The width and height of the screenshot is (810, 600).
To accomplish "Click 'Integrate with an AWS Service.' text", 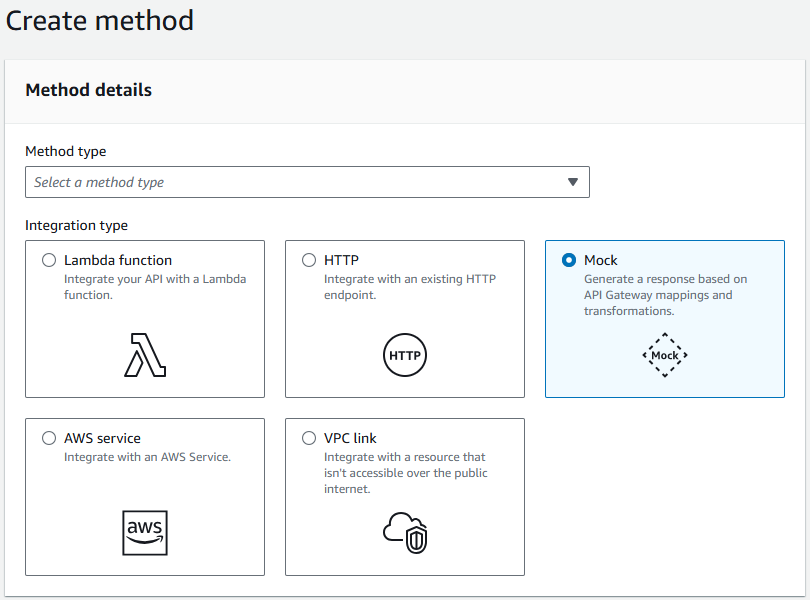I will [x=147, y=457].
